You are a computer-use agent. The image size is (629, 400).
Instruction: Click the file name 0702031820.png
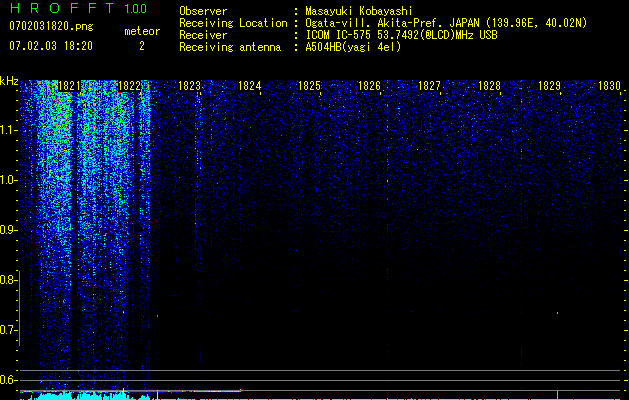click(51, 26)
